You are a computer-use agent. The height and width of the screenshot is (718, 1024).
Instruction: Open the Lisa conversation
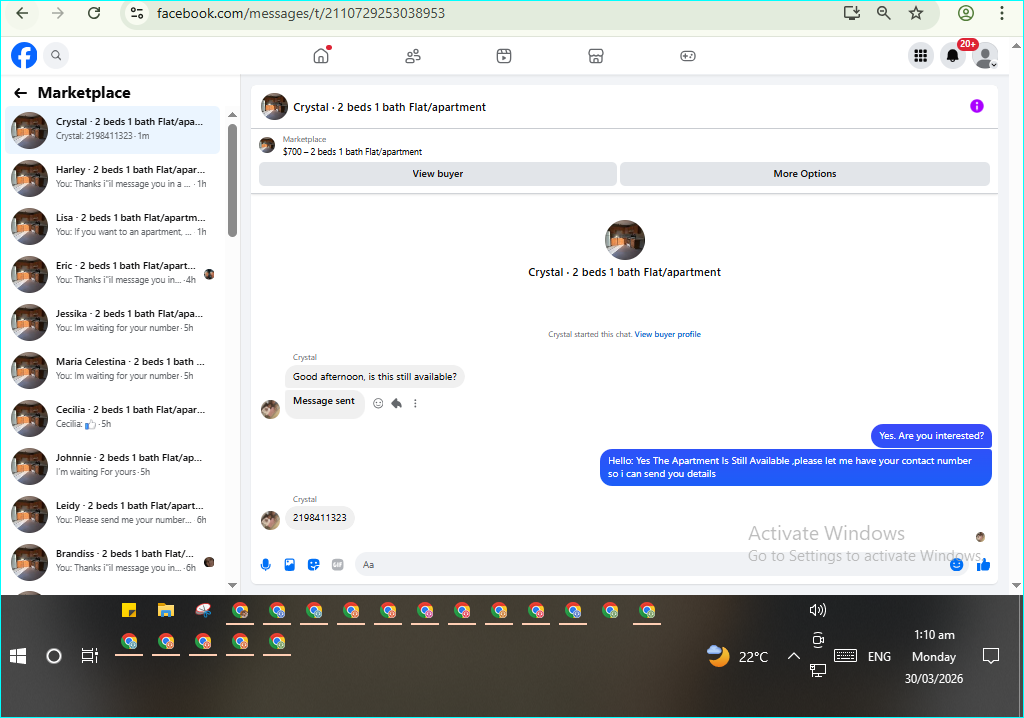pyautogui.click(x=113, y=225)
